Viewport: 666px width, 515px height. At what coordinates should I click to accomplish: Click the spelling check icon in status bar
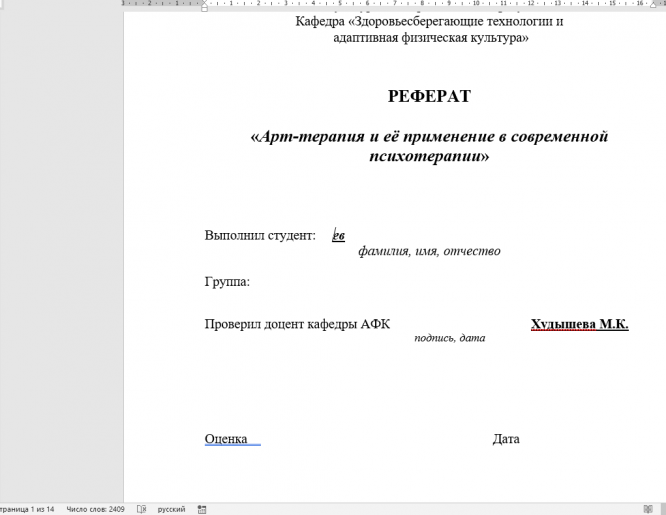[141, 509]
